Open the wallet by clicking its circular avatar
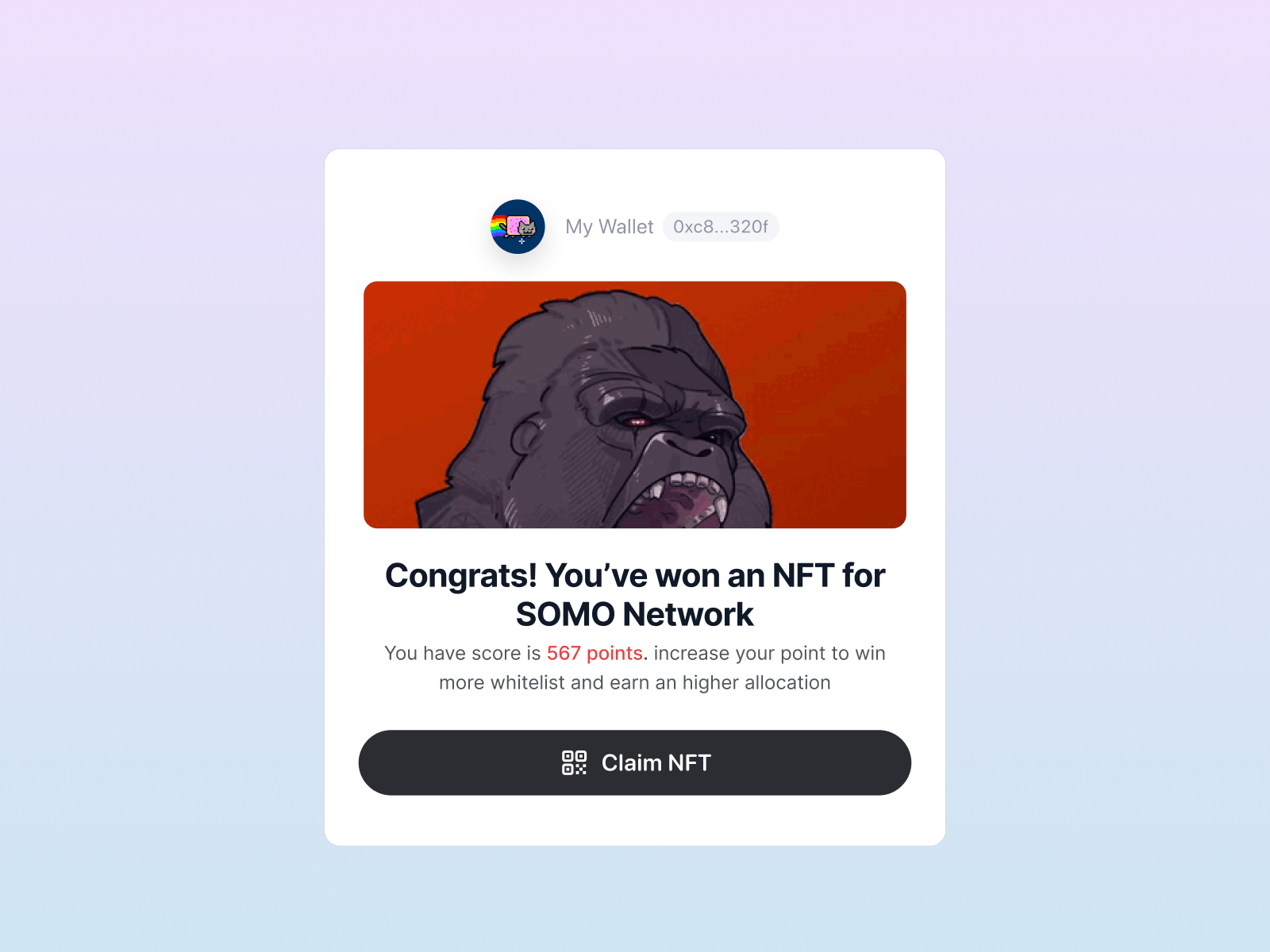This screenshot has height=952, width=1270. click(x=517, y=227)
